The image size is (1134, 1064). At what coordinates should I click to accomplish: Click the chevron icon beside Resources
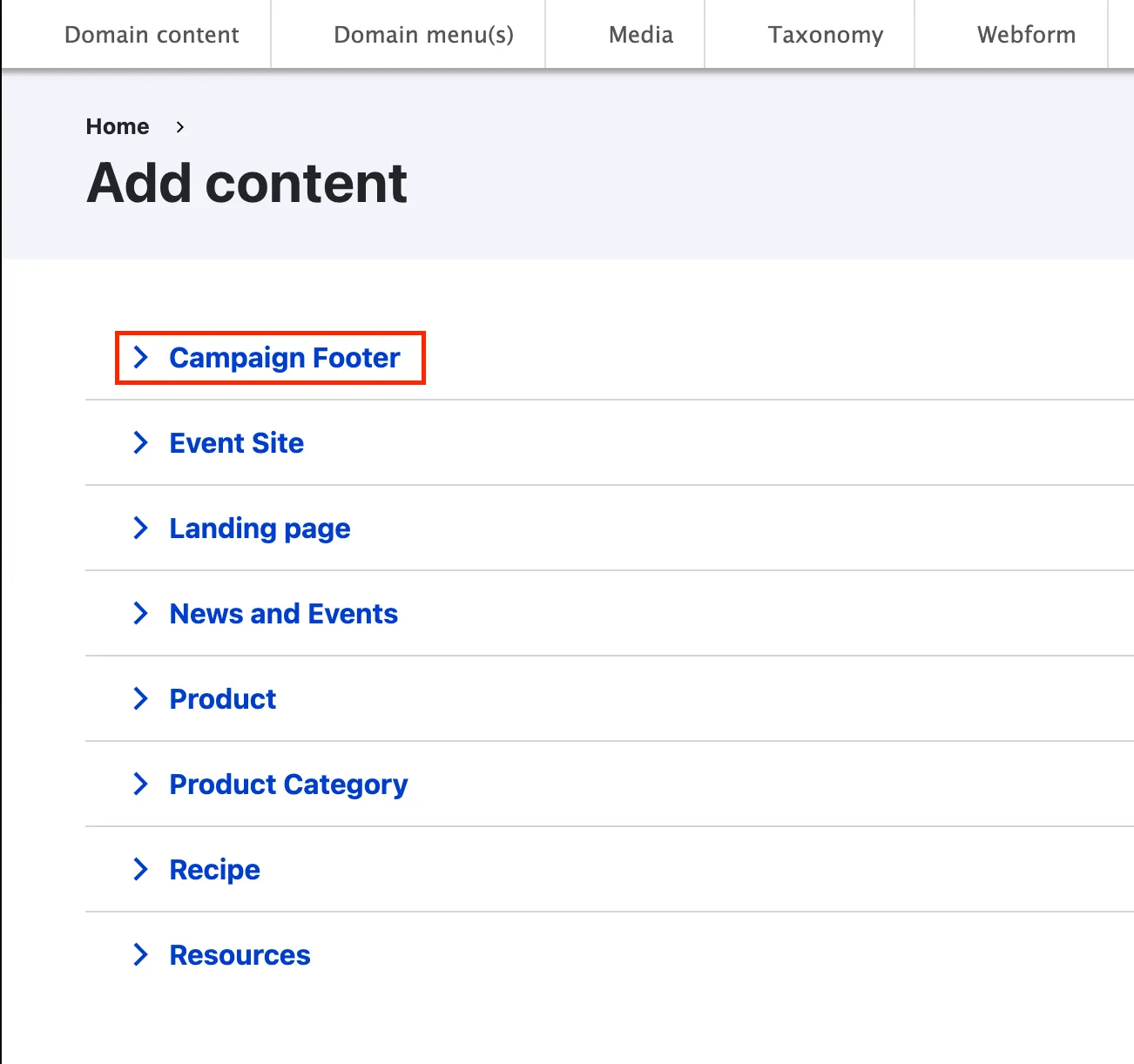(x=141, y=954)
